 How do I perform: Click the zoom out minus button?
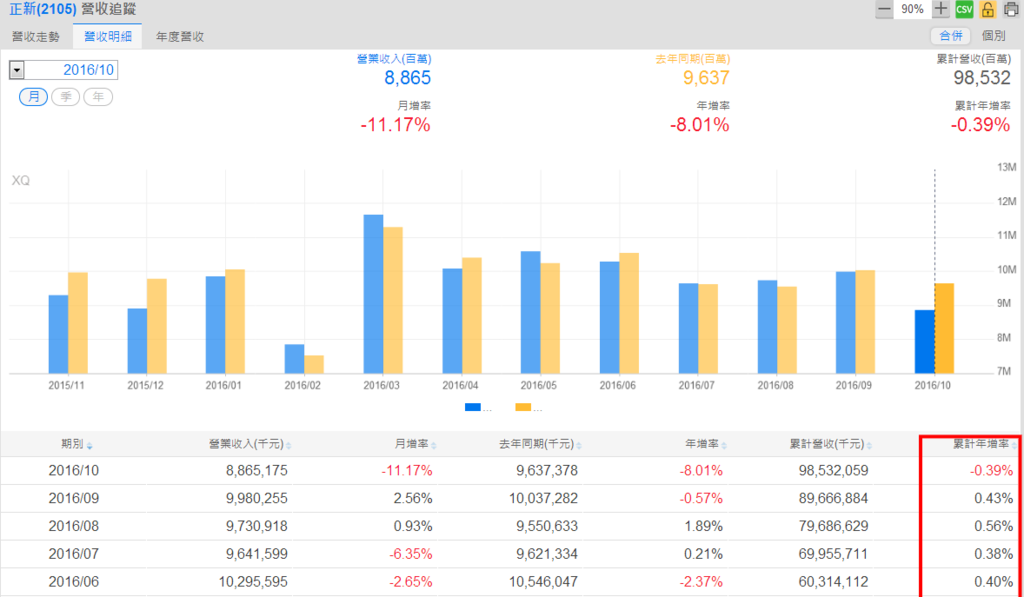pyautogui.click(x=884, y=9)
